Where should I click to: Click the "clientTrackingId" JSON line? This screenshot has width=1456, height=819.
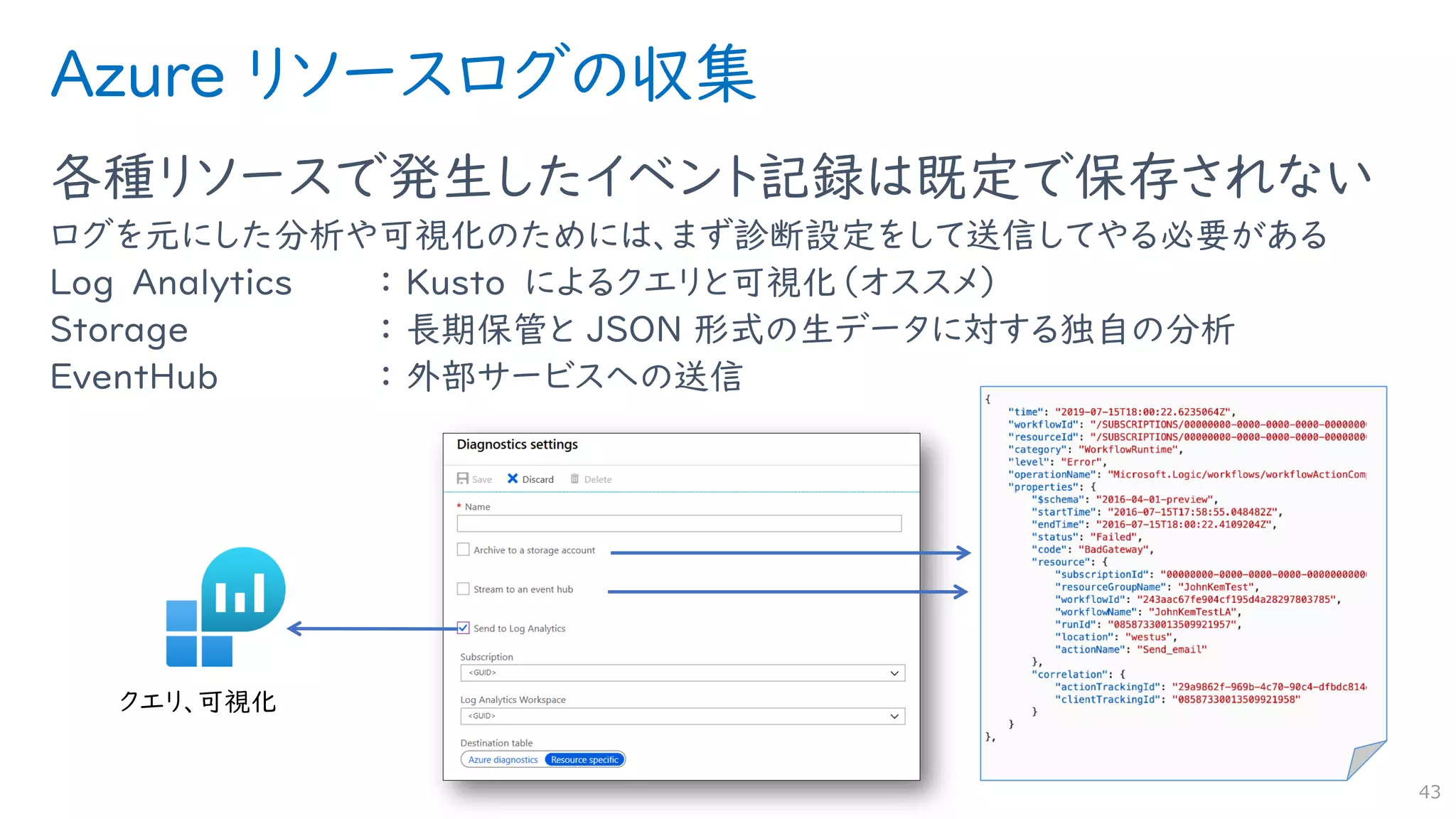pos(1178,700)
